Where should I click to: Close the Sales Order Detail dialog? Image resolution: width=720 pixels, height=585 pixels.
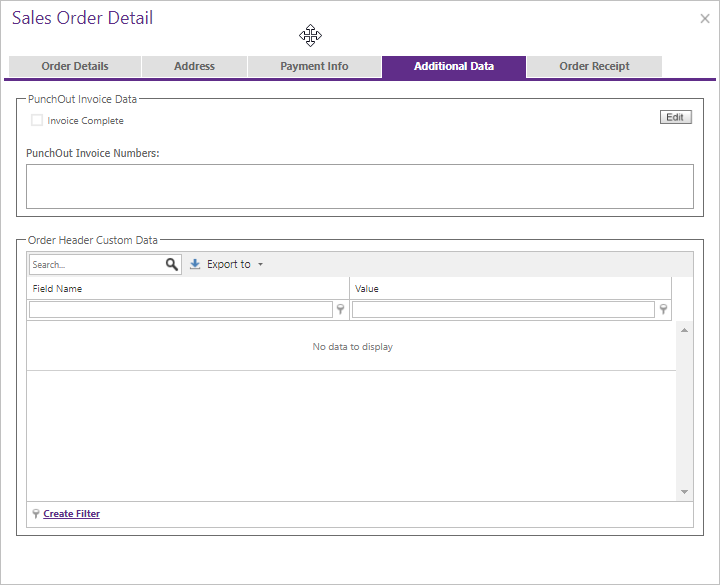pos(705,18)
